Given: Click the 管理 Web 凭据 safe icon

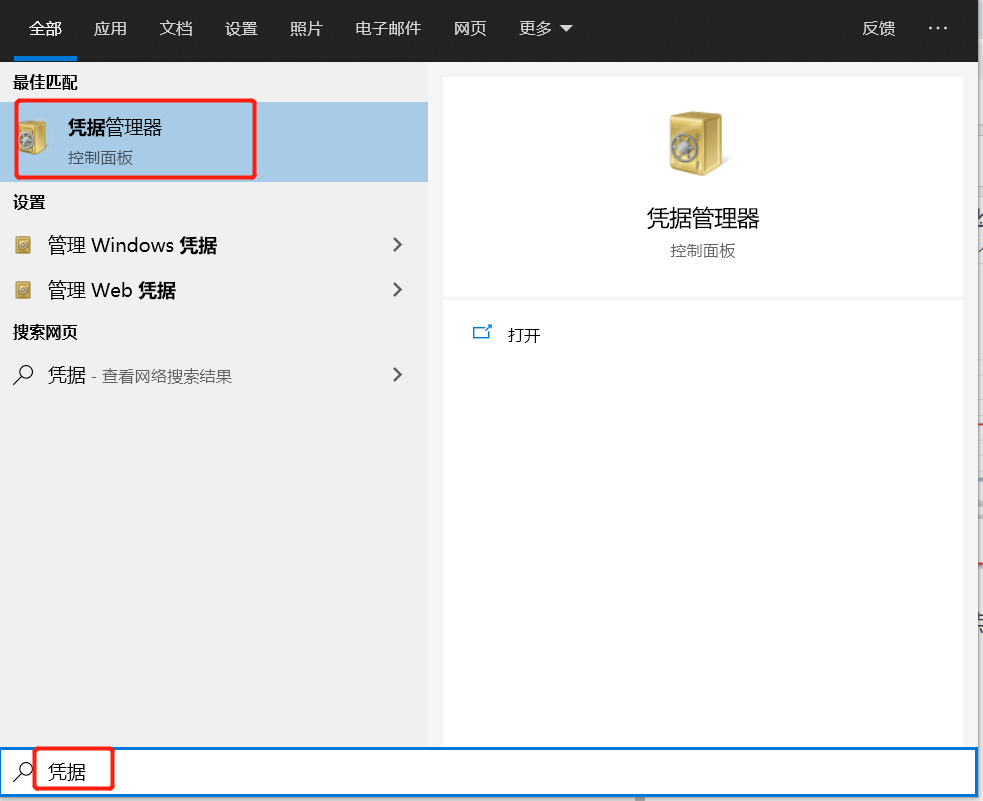Looking at the screenshot, I should 23,290.
